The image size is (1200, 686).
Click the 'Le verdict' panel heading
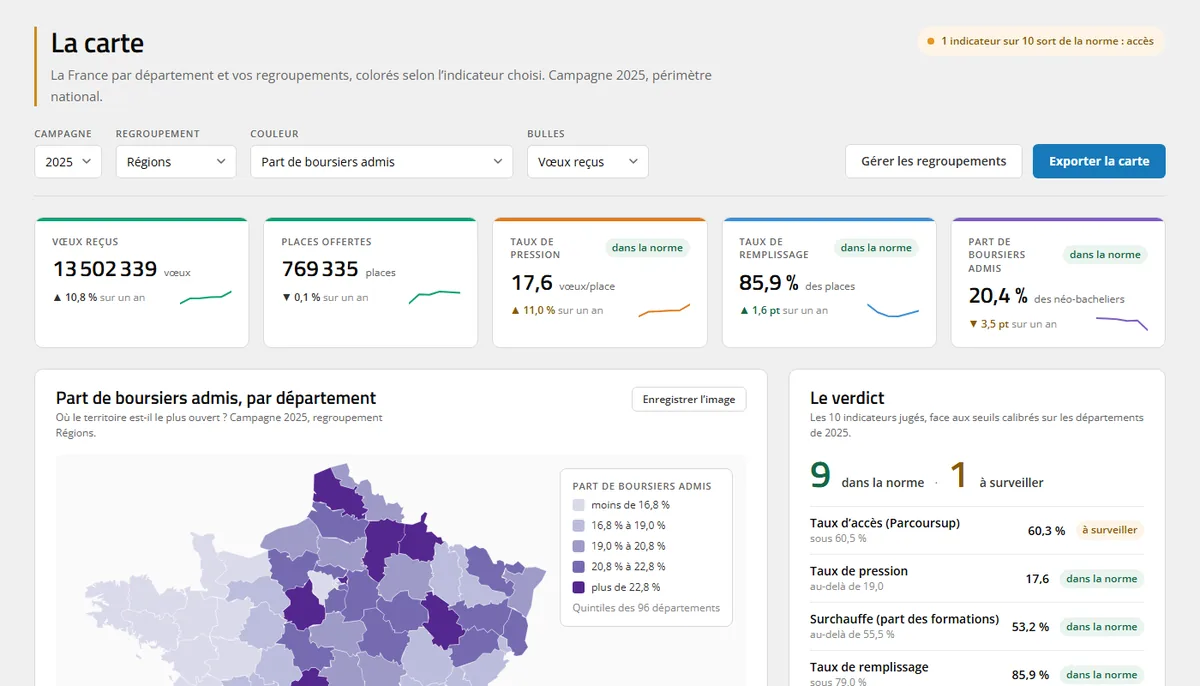tap(847, 398)
